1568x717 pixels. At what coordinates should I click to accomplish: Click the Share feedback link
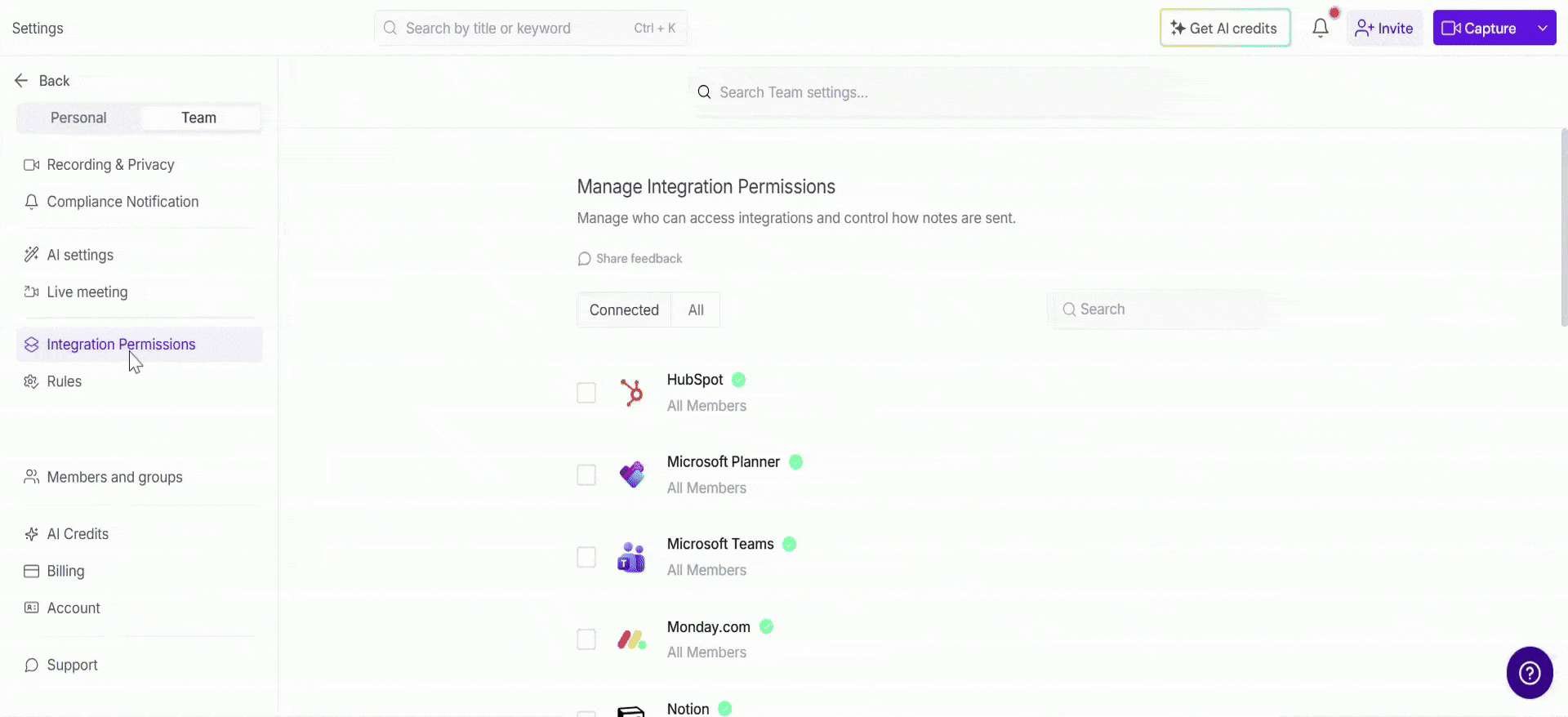coord(630,259)
